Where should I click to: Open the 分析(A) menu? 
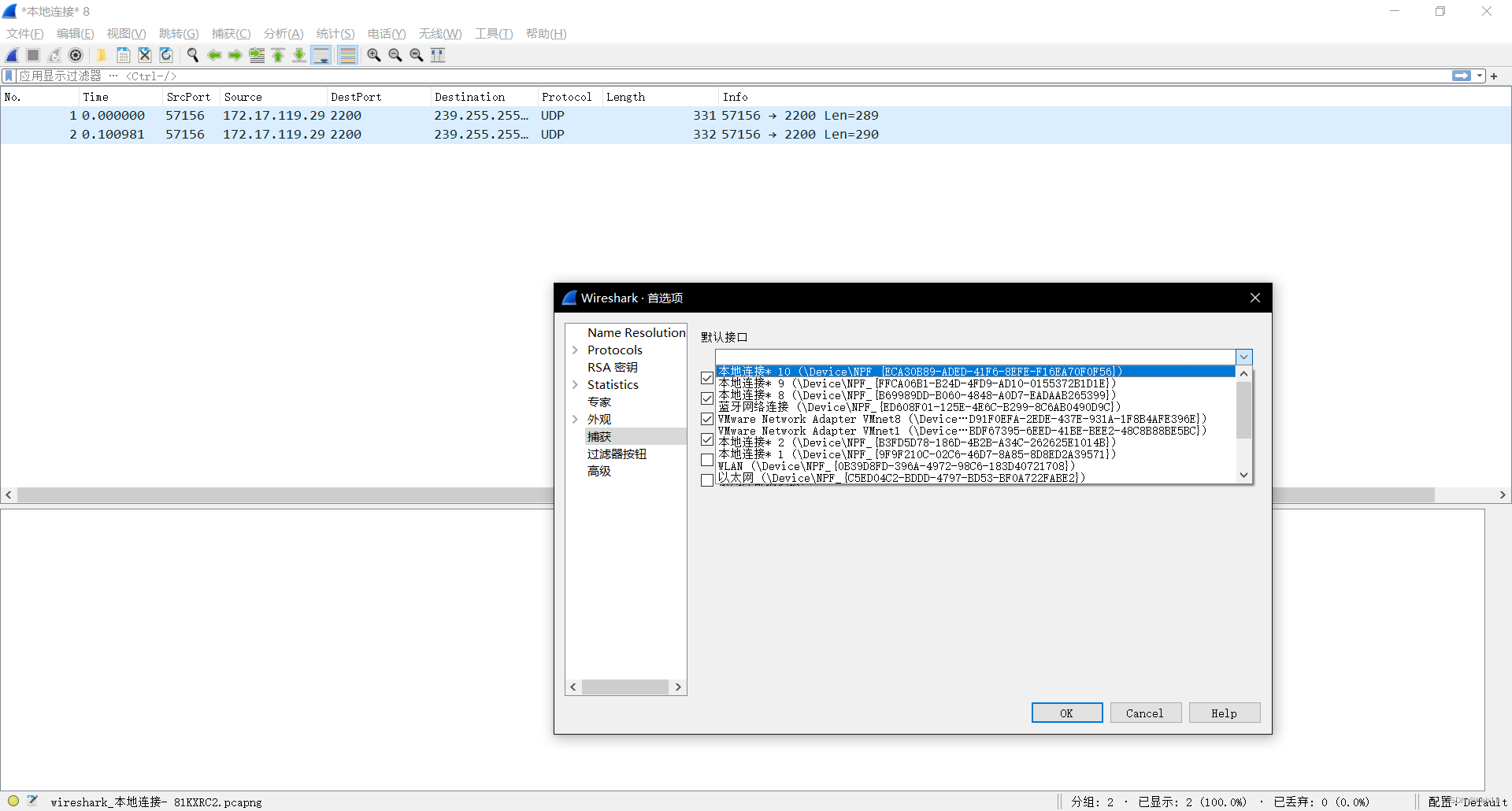(x=283, y=34)
